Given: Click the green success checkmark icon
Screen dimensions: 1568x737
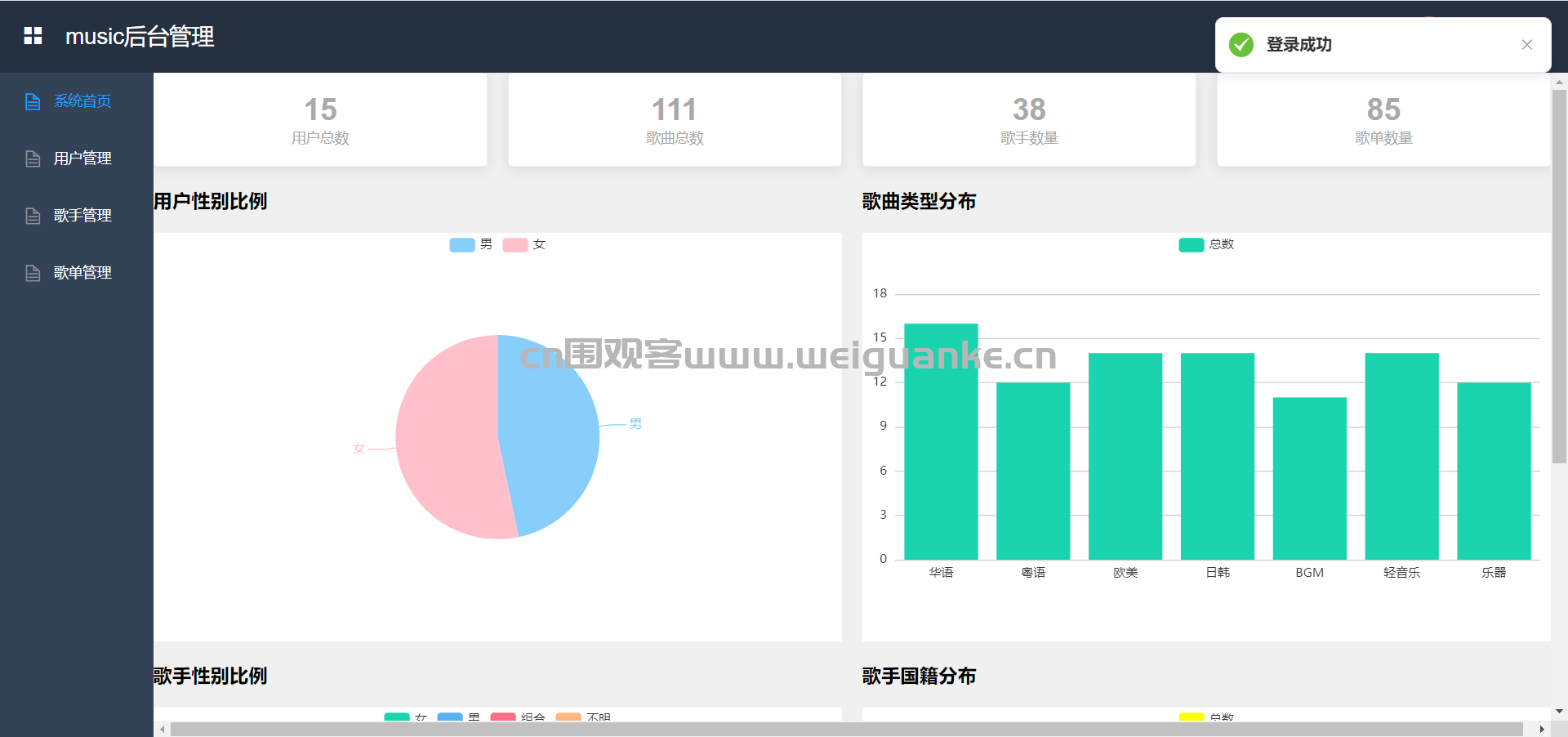Looking at the screenshot, I should click(1241, 45).
